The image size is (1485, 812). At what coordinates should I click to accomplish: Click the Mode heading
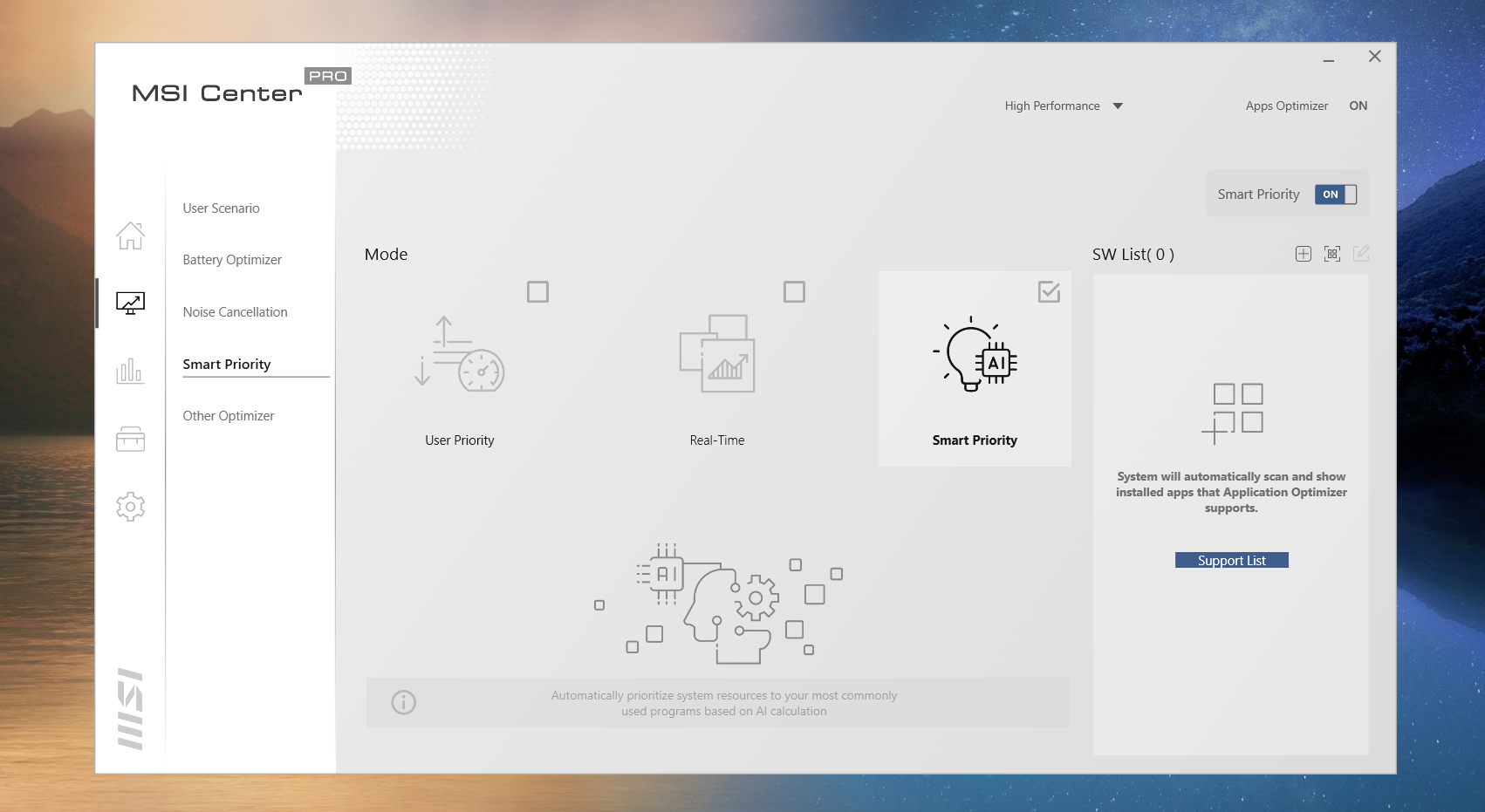(387, 255)
